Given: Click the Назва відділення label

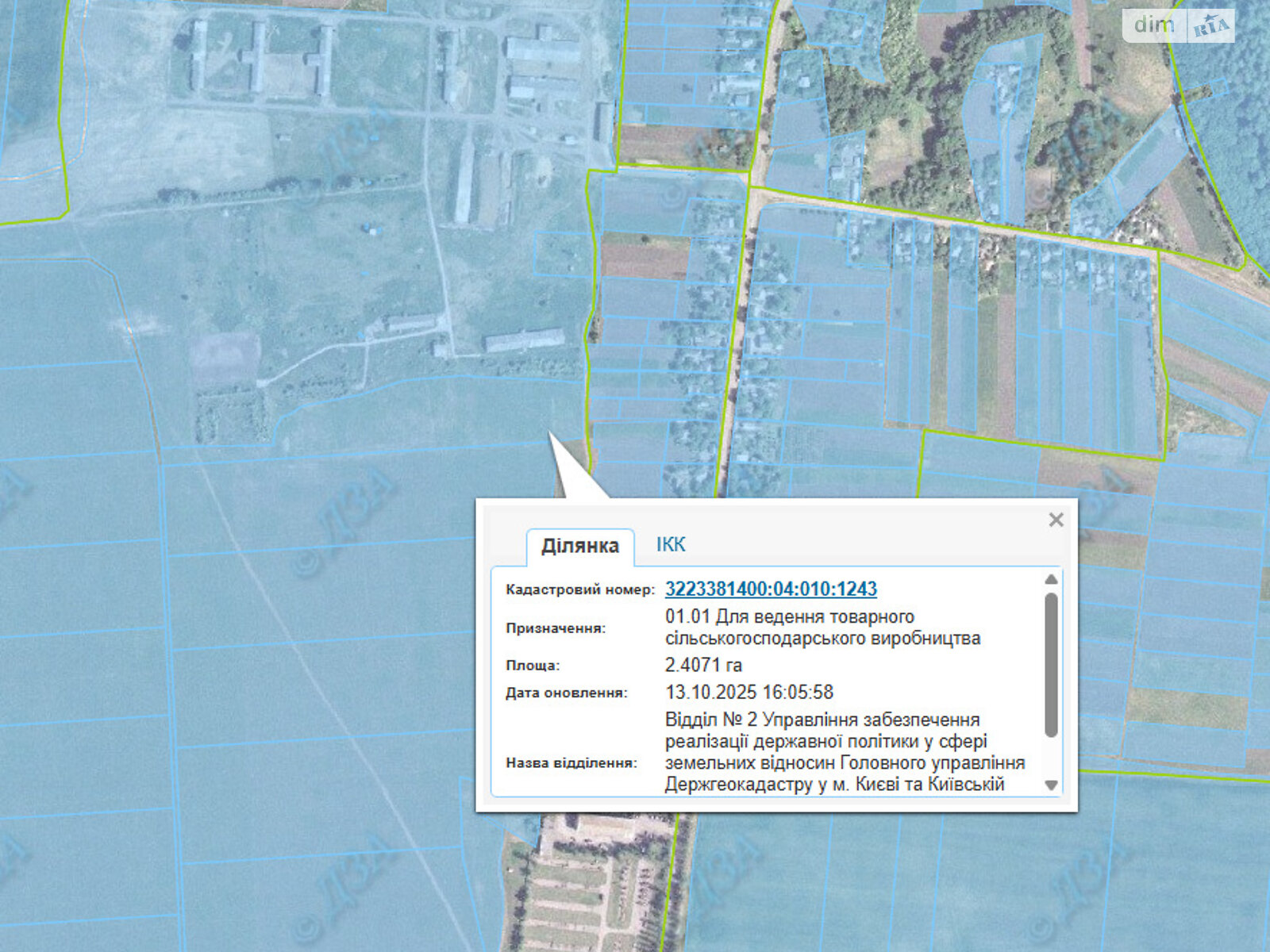Looking at the screenshot, I should click(571, 763).
